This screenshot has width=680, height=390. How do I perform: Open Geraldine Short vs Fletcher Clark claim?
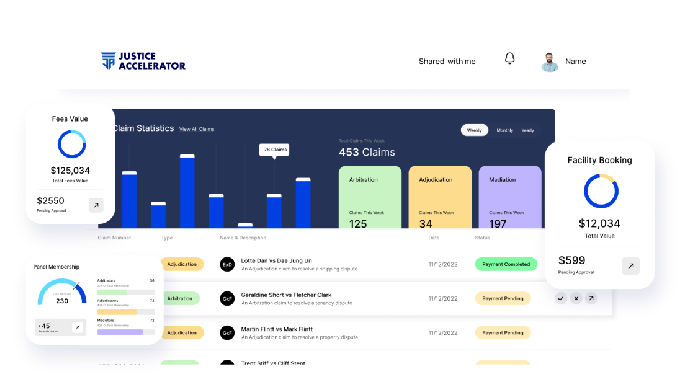click(286, 295)
